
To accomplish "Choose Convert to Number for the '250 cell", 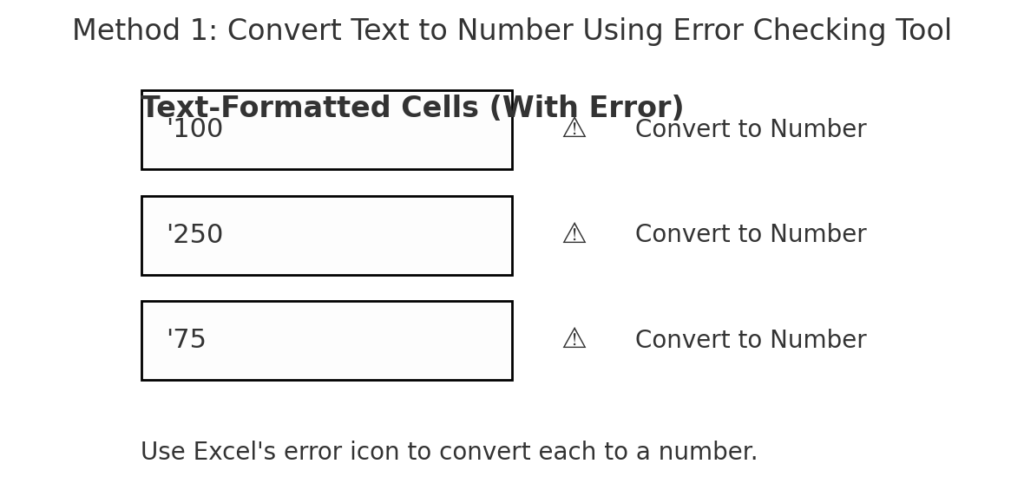I will point(750,235).
